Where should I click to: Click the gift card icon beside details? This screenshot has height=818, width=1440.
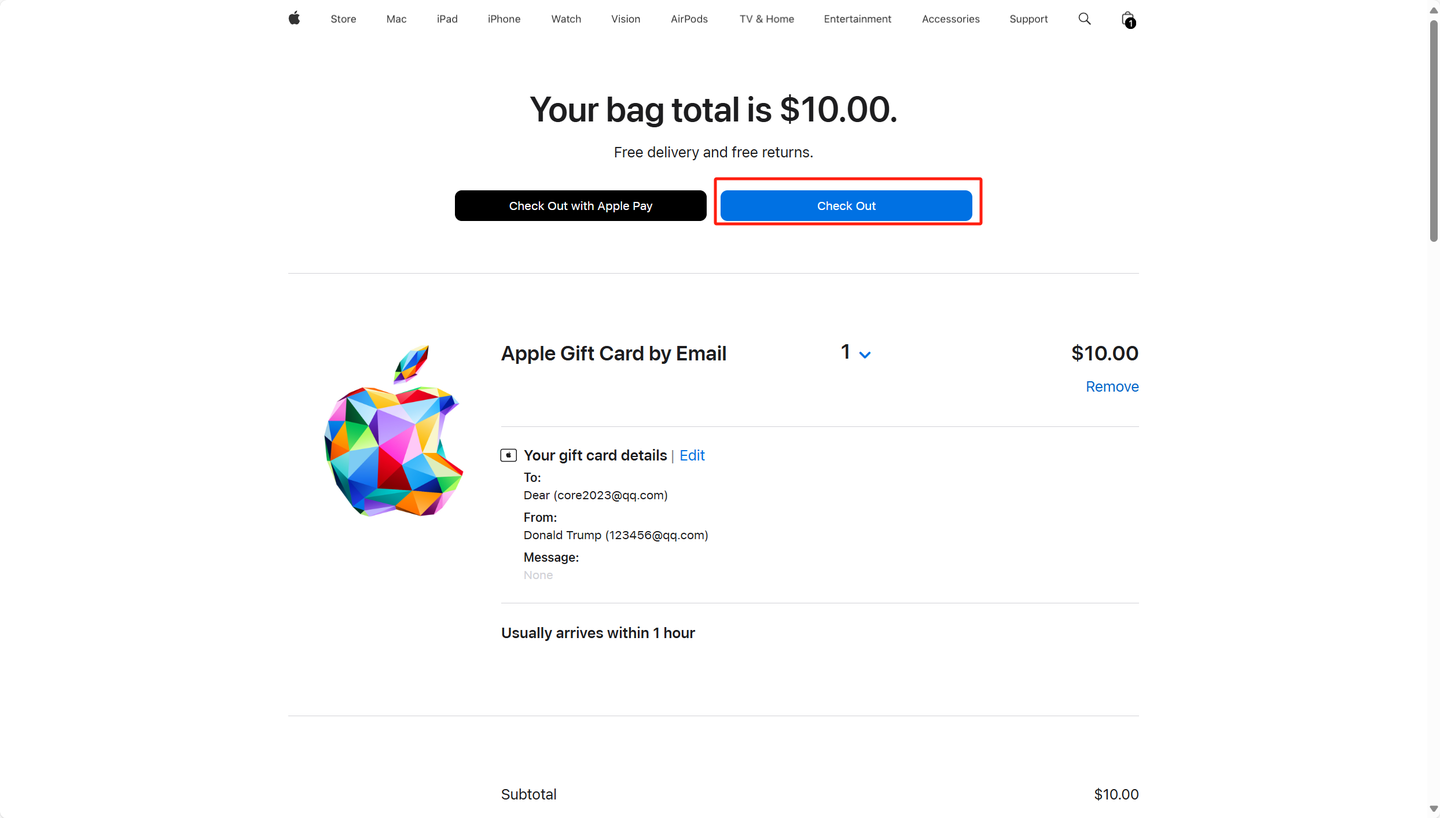coord(509,455)
